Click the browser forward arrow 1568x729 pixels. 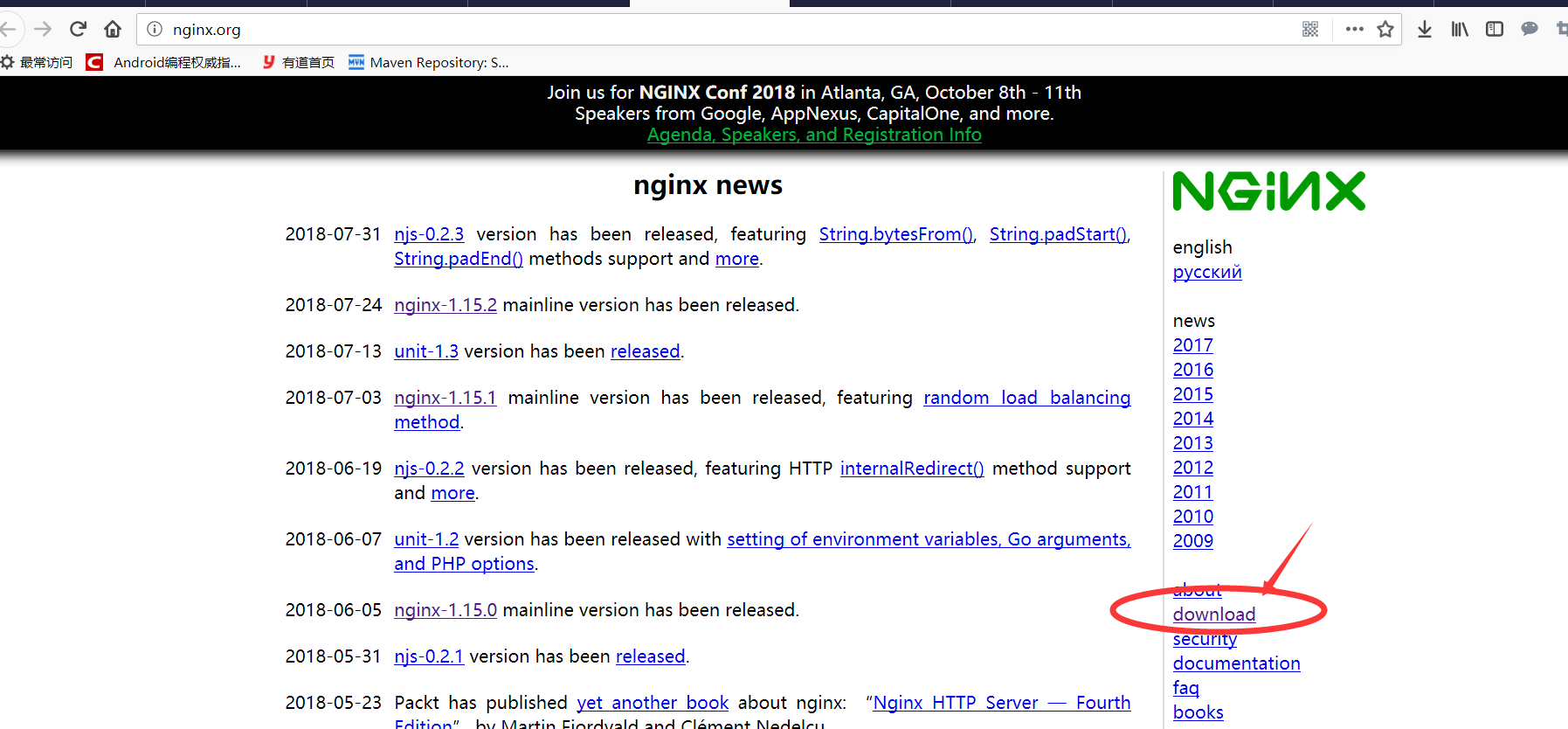click(x=43, y=30)
